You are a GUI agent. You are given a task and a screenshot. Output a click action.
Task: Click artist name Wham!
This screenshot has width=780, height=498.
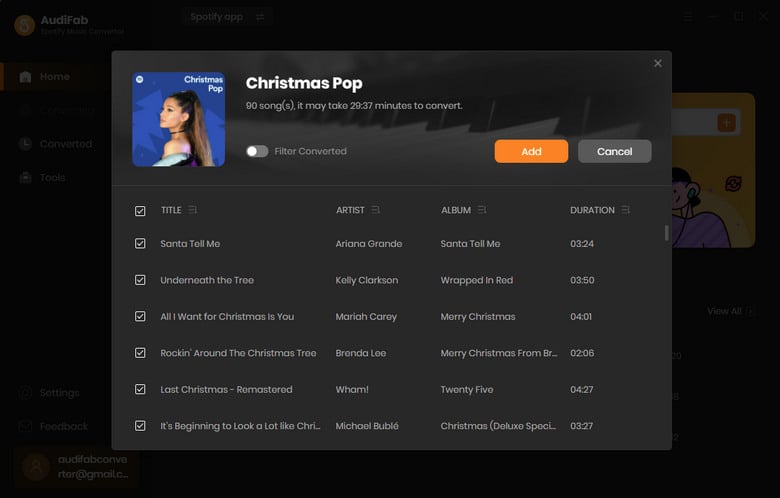pyautogui.click(x=352, y=390)
